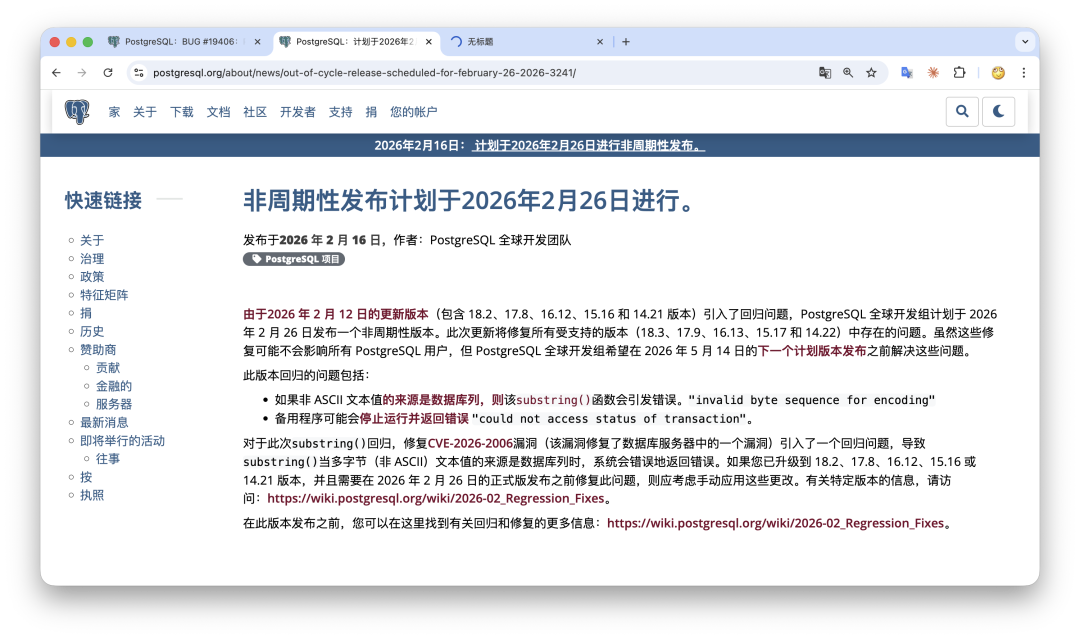
Task: Reload the current page
Action: pyautogui.click(x=108, y=72)
